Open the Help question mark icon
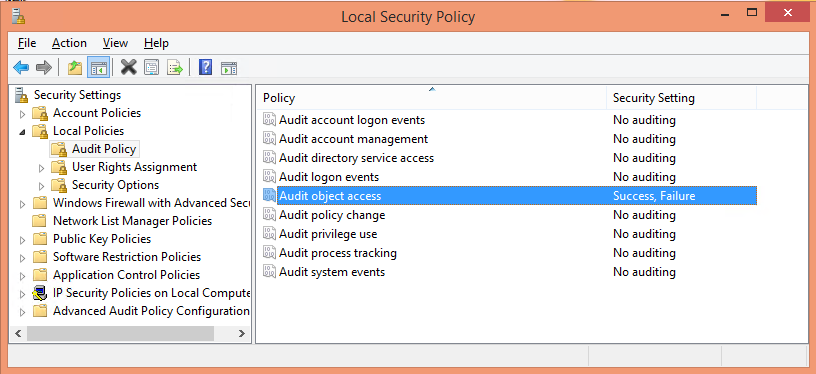Image resolution: width=816 pixels, height=374 pixels. point(206,67)
